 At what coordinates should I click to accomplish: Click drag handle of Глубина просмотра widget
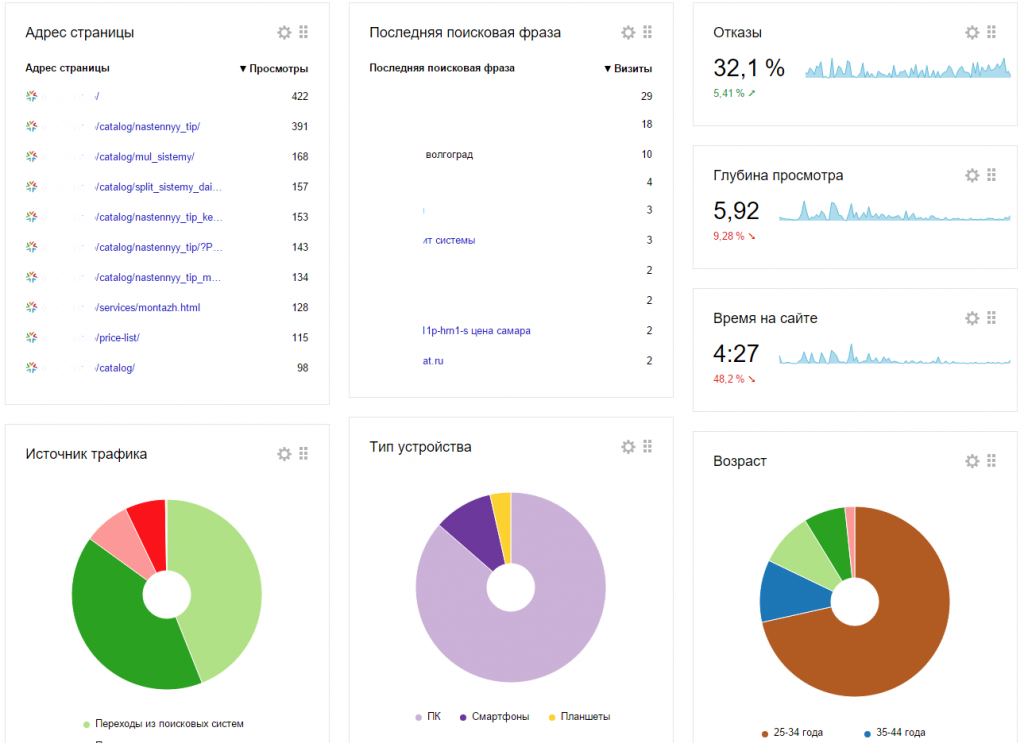(992, 174)
